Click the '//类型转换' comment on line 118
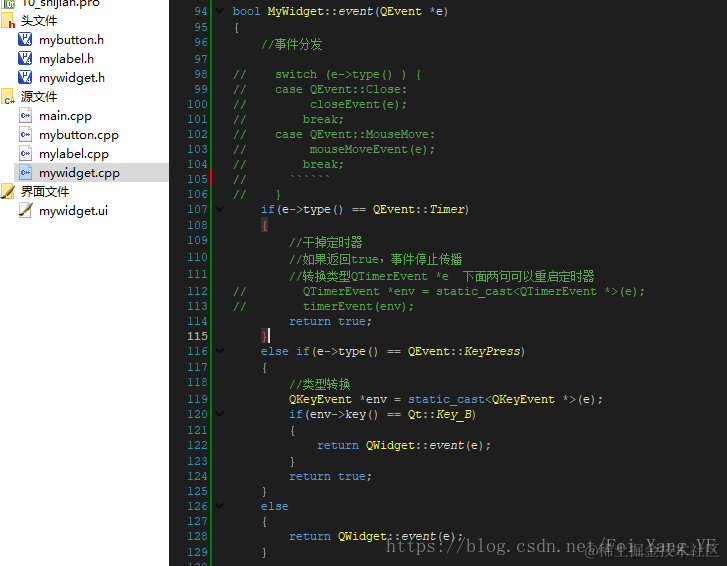 (x=320, y=384)
